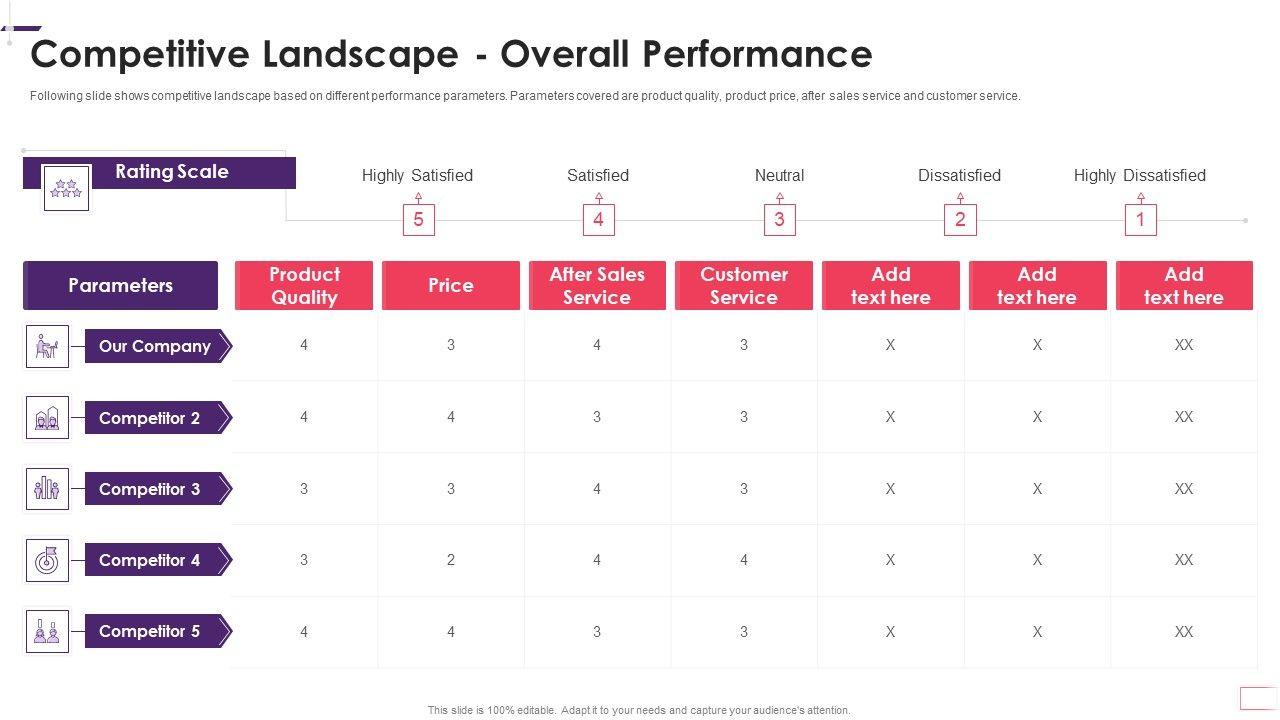Select the Our Company row label
This screenshot has width=1280, height=720.
tap(156, 346)
